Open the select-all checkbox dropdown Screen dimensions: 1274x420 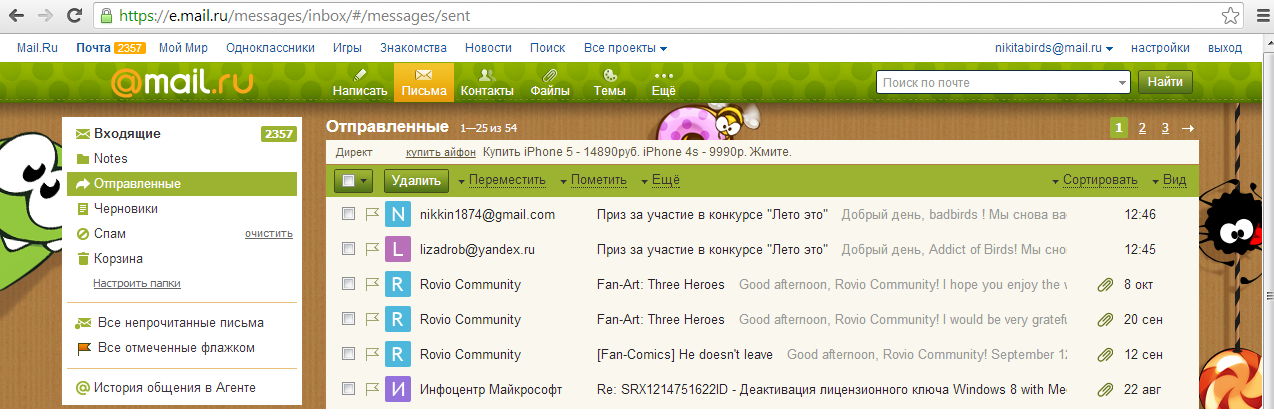(353, 181)
